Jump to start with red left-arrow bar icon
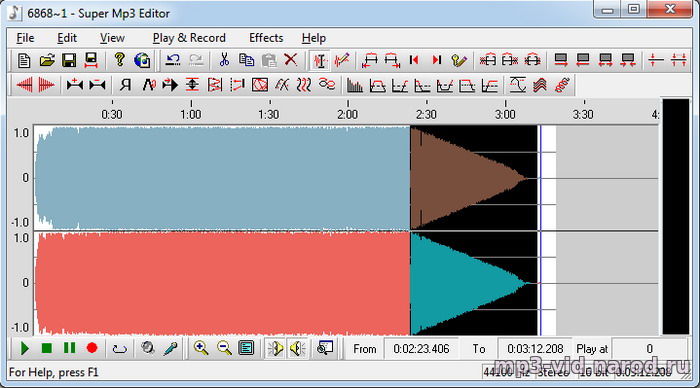The image size is (700, 388). pos(414,60)
